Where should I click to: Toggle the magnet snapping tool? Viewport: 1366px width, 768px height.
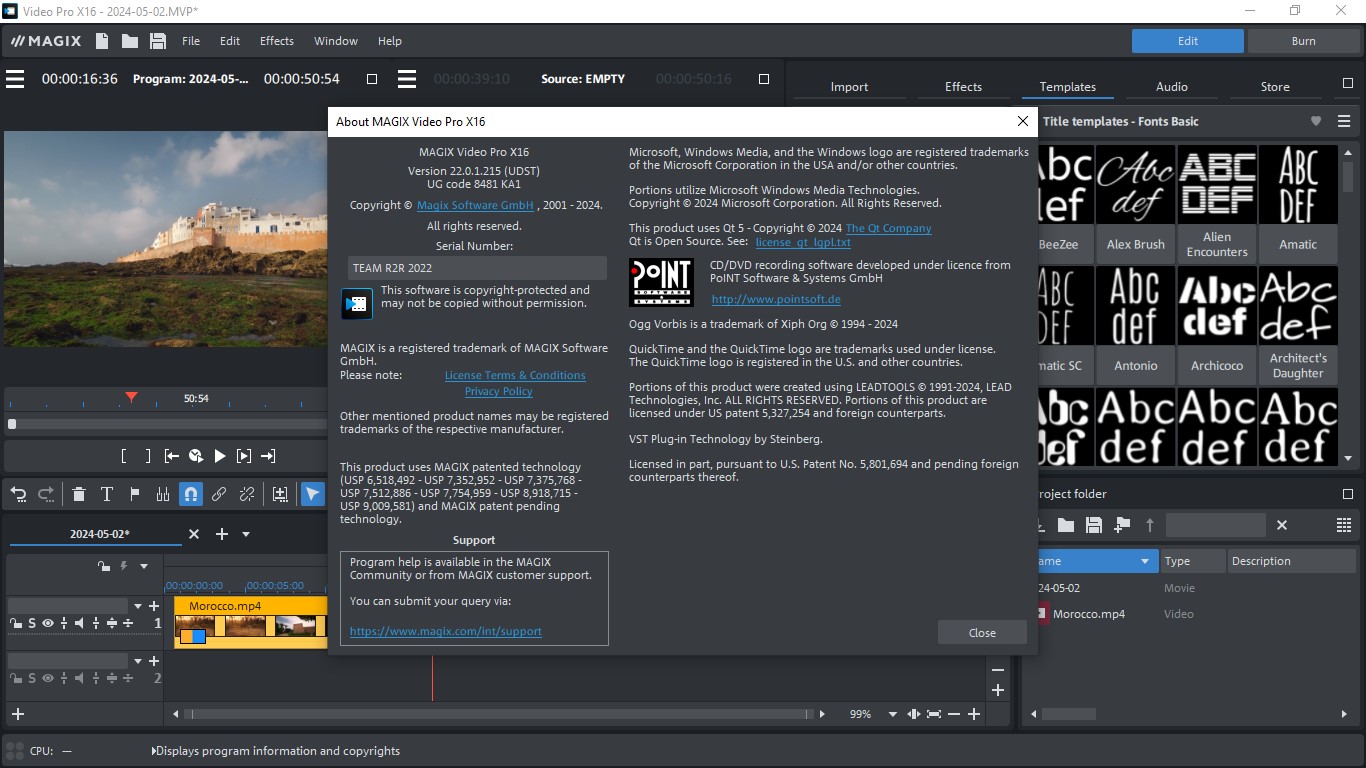pos(190,494)
